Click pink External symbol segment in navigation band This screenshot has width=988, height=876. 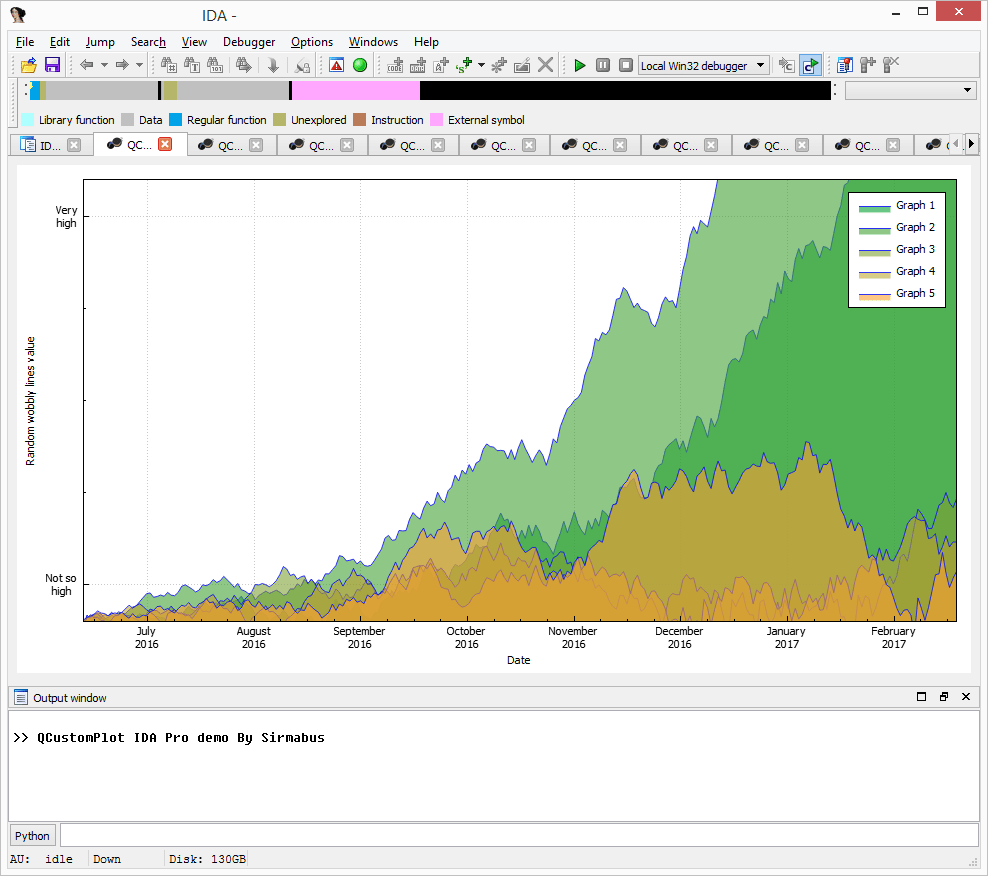coord(356,91)
